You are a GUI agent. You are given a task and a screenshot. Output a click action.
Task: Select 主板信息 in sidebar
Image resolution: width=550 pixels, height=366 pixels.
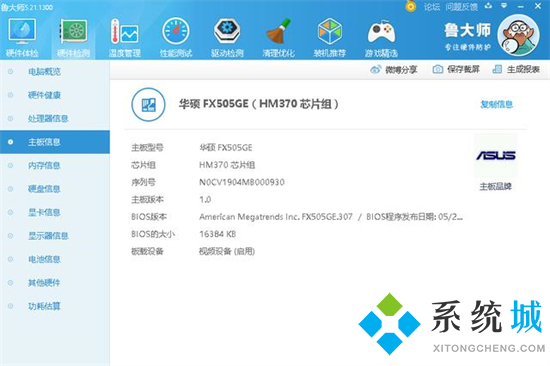(55, 142)
